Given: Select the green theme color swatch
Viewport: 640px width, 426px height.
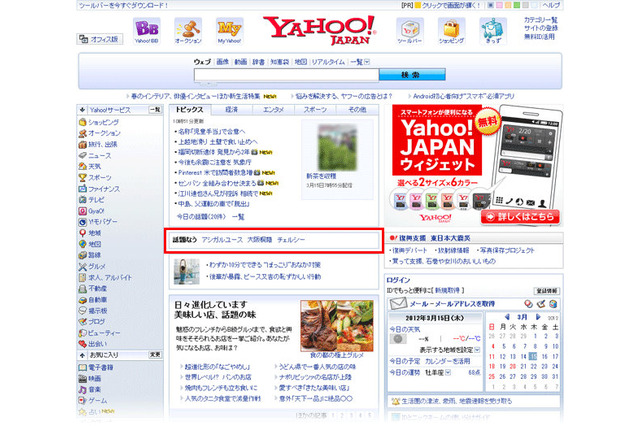Looking at the screenshot, I should (517, 5).
